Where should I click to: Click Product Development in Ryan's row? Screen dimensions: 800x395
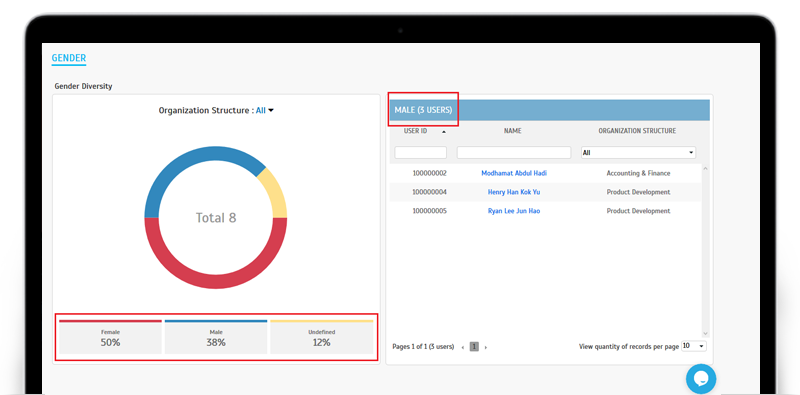point(638,211)
